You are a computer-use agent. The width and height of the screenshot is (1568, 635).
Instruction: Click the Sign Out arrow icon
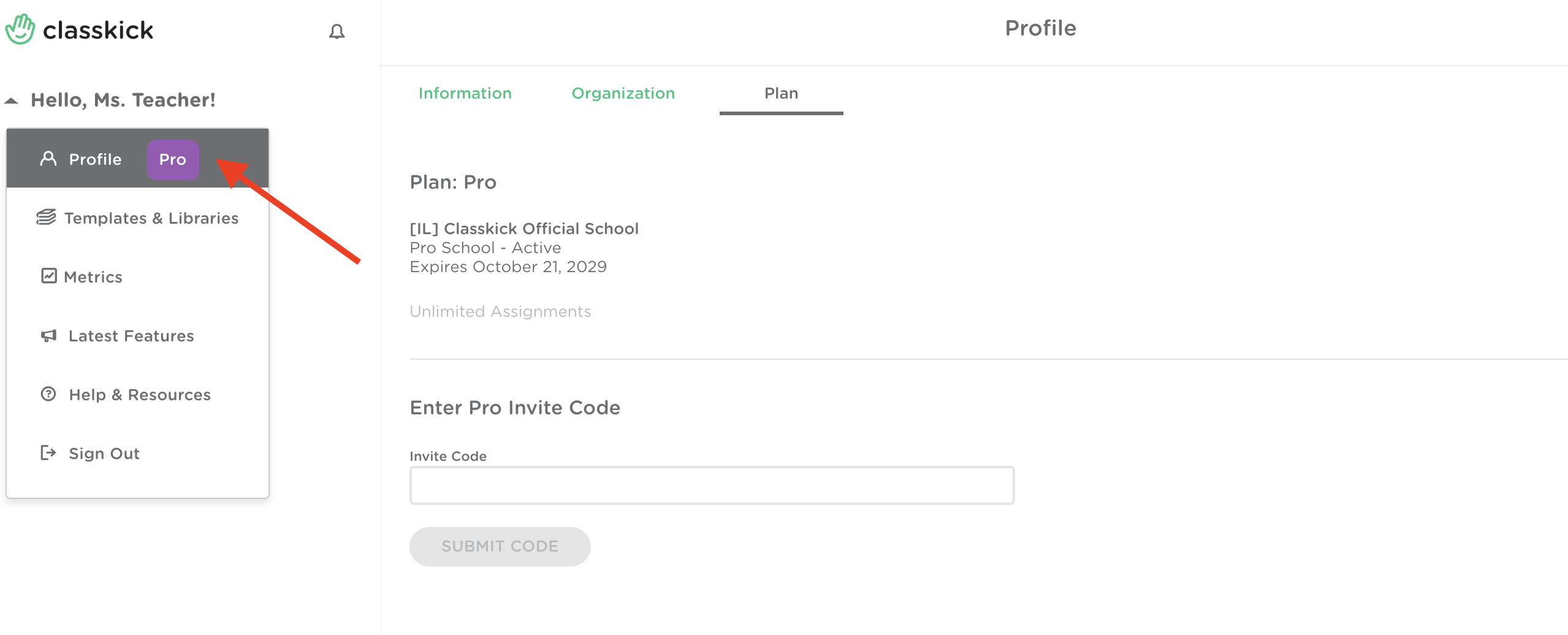coord(48,453)
